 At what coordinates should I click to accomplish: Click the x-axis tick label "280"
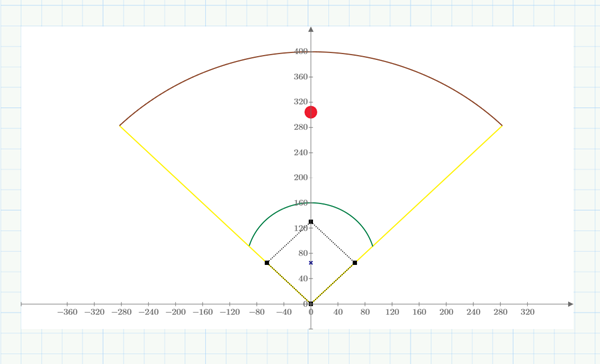(500, 312)
